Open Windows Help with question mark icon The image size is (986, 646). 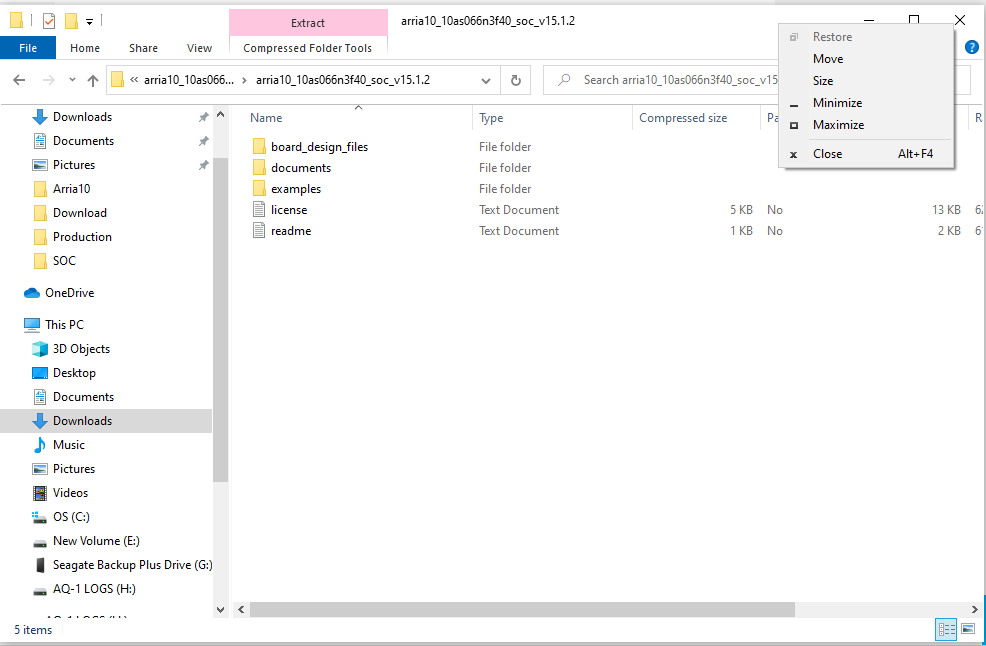(972, 47)
